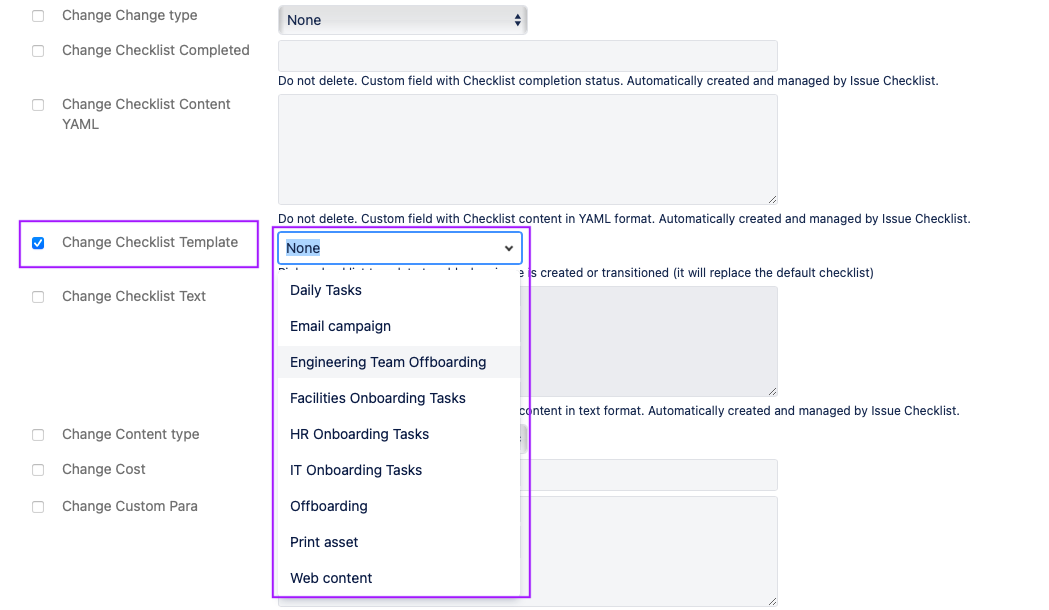Pick Facilities Onboarding Tasks from the list
Screen dimensions: 1049x610
pyautogui.click(x=377, y=398)
